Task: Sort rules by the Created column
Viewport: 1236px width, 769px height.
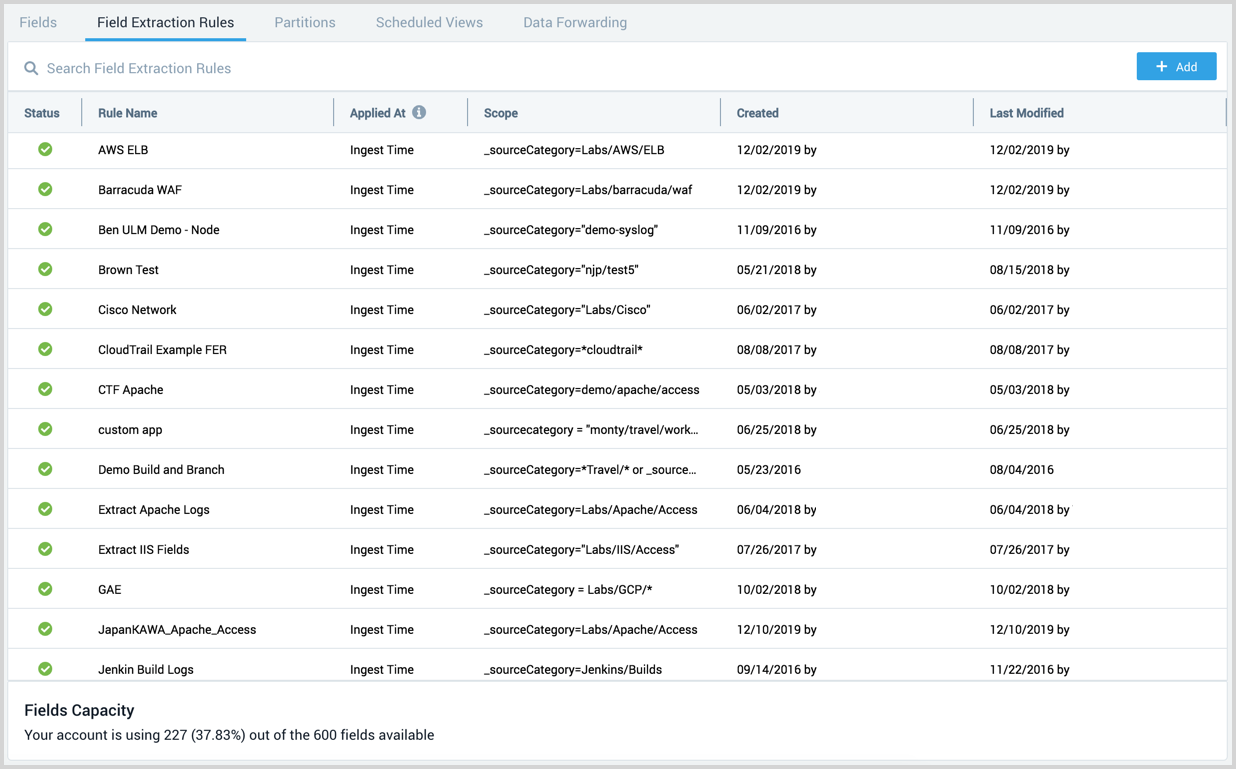Action: [x=758, y=113]
